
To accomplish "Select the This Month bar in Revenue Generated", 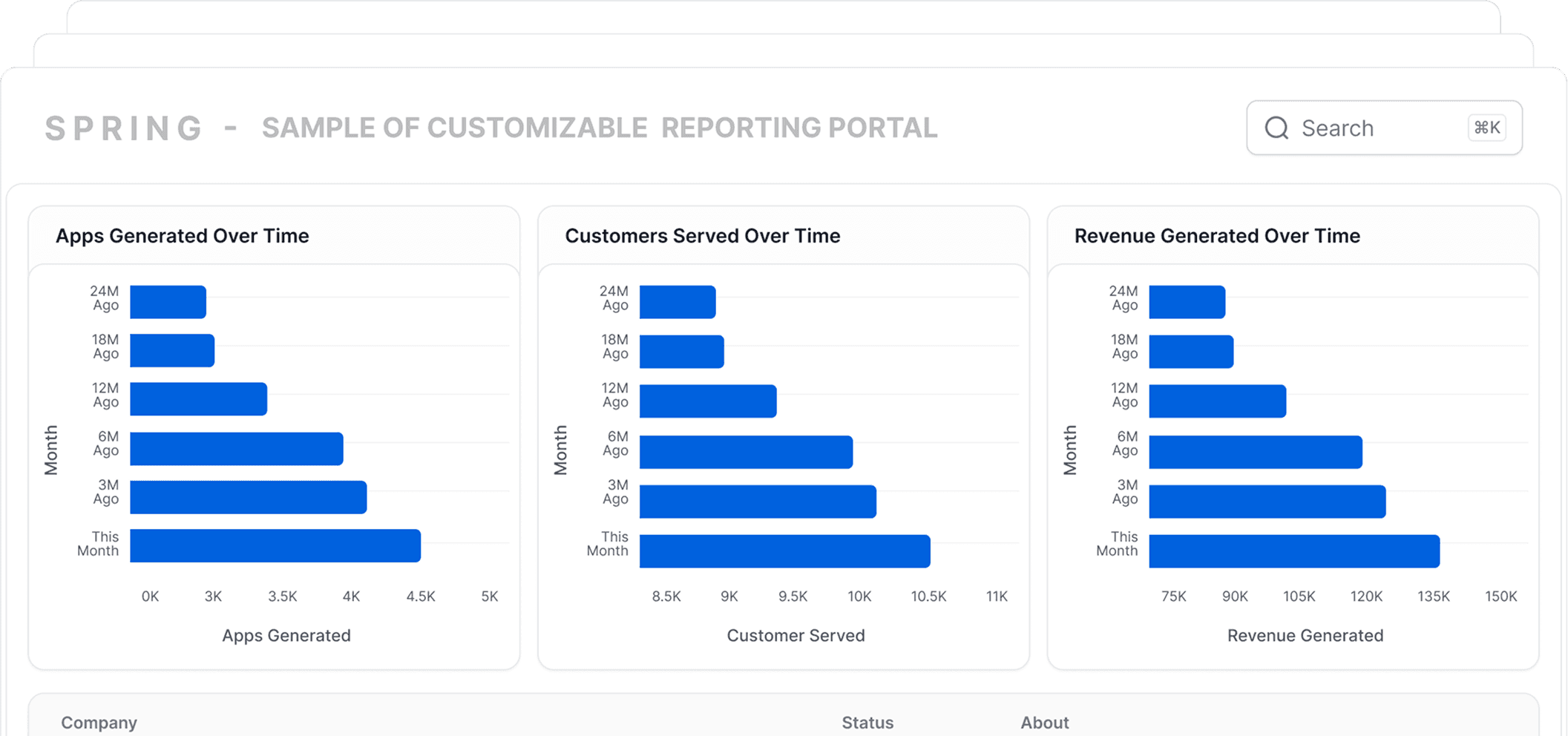I will pos(1294,551).
